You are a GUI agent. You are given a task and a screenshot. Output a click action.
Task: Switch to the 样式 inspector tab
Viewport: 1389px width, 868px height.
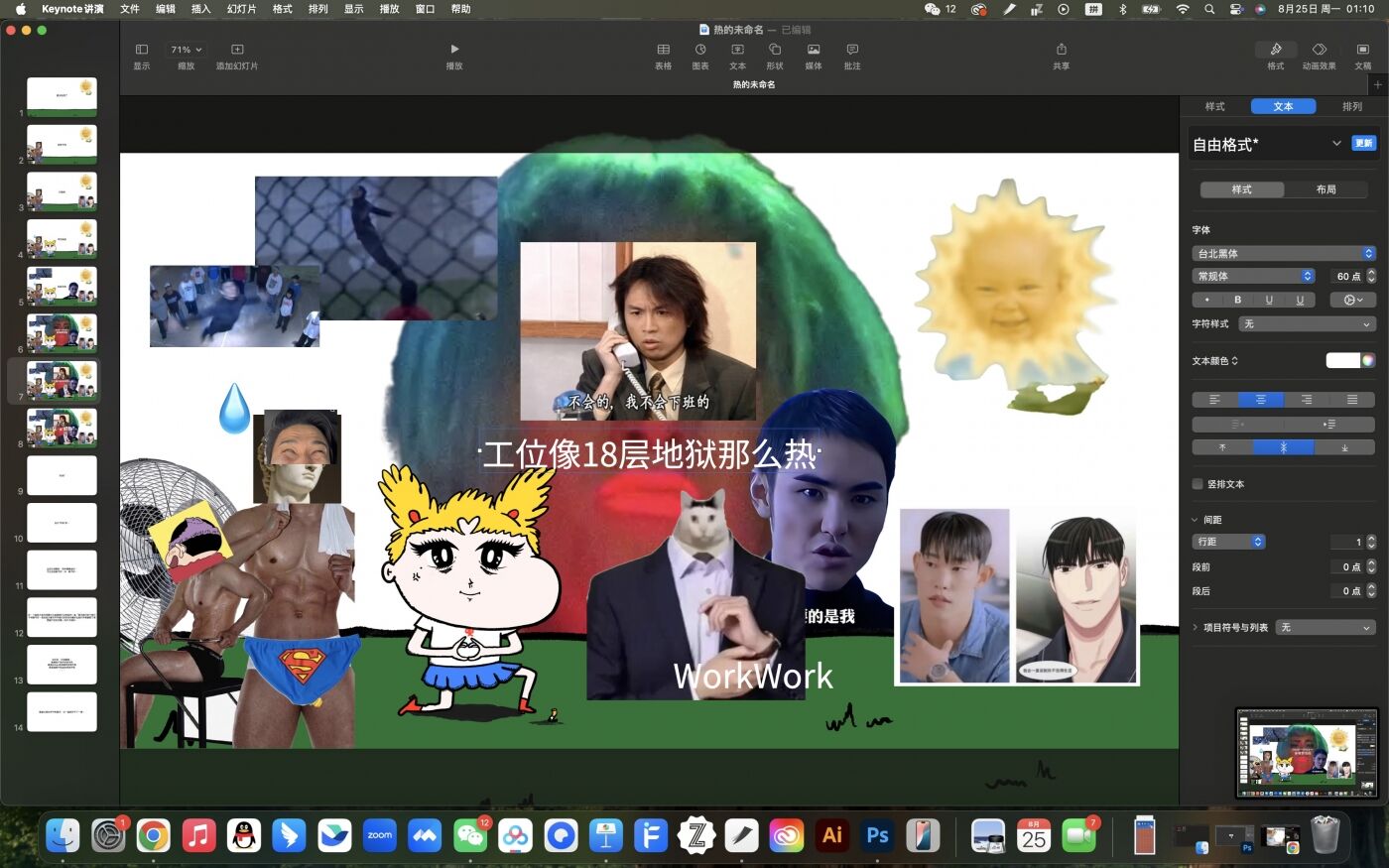[x=1214, y=106]
